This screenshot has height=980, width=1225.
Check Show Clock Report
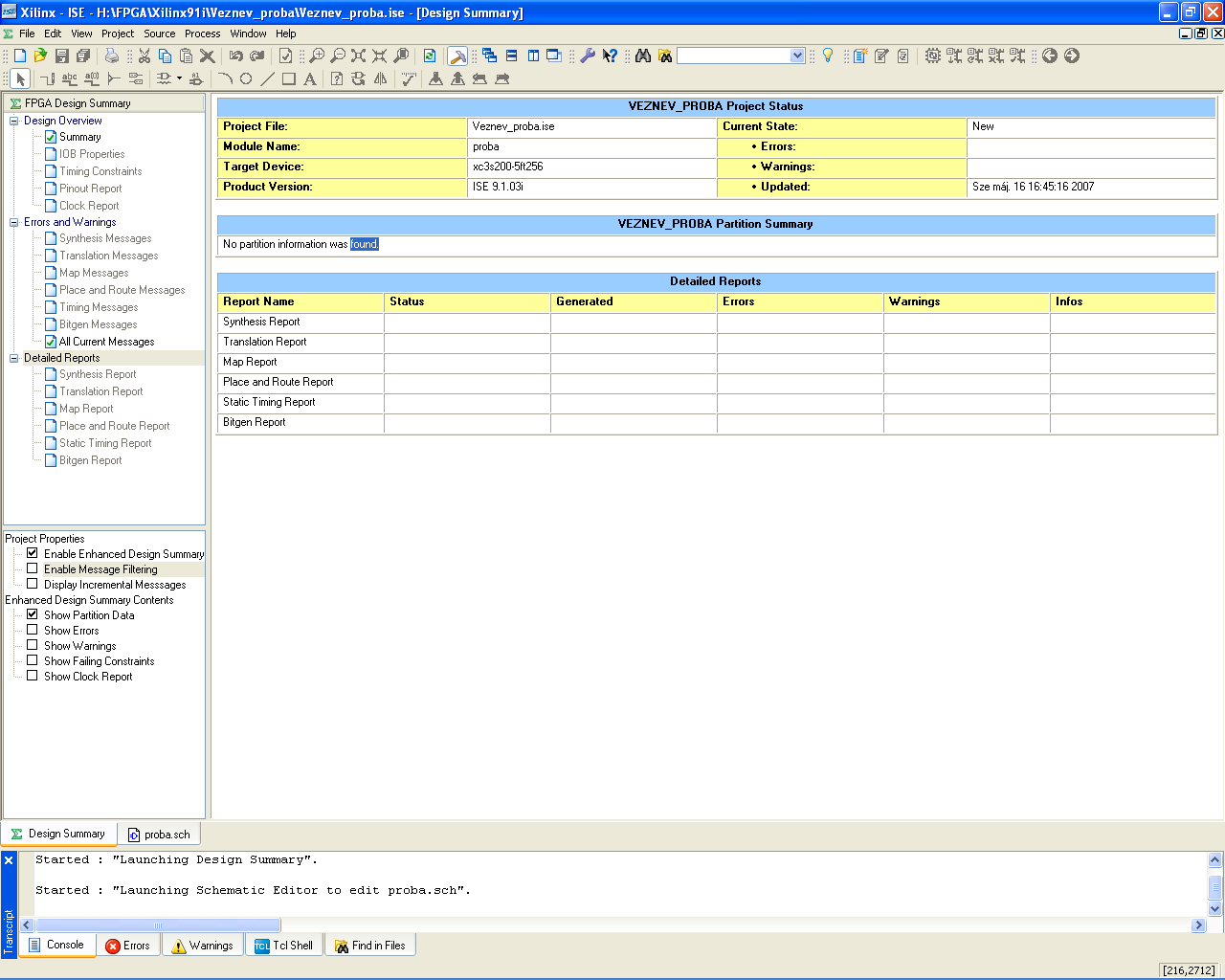pos(33,676)
